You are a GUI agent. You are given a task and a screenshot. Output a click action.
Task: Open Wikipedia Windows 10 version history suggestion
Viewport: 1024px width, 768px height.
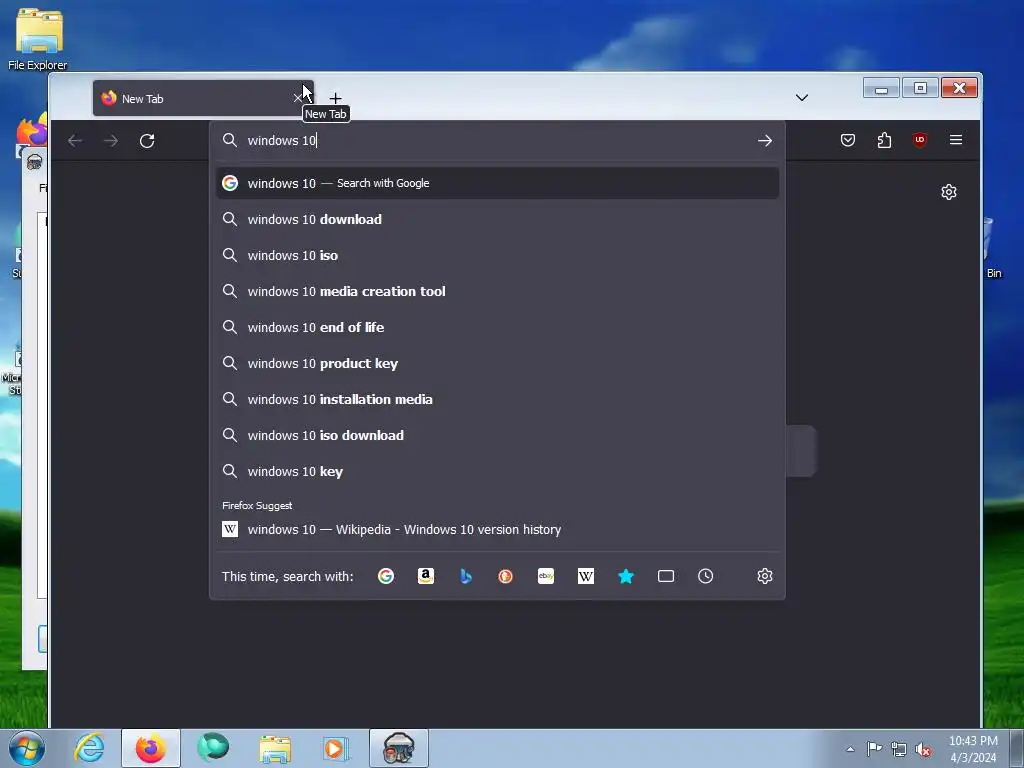pos(497,530)
